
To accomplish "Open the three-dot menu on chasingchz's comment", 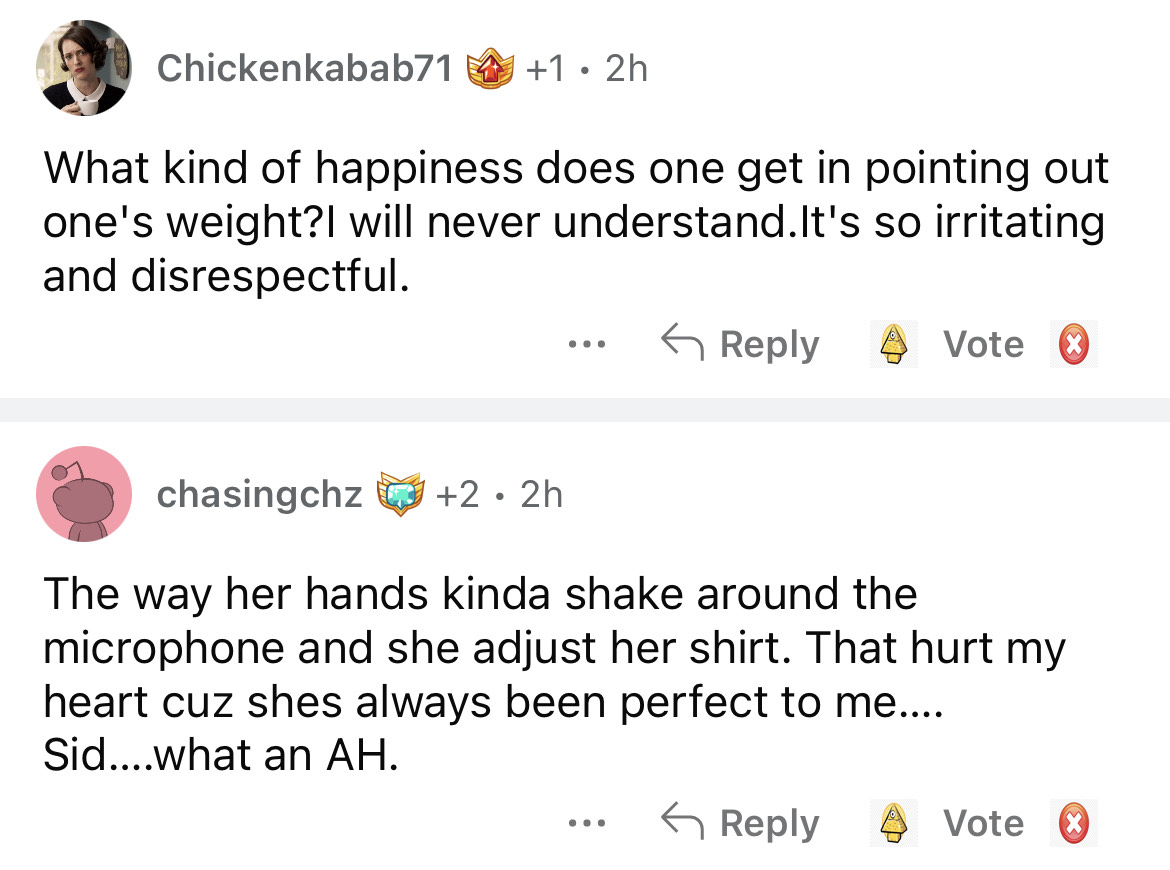I will click(x=582, y=824).
